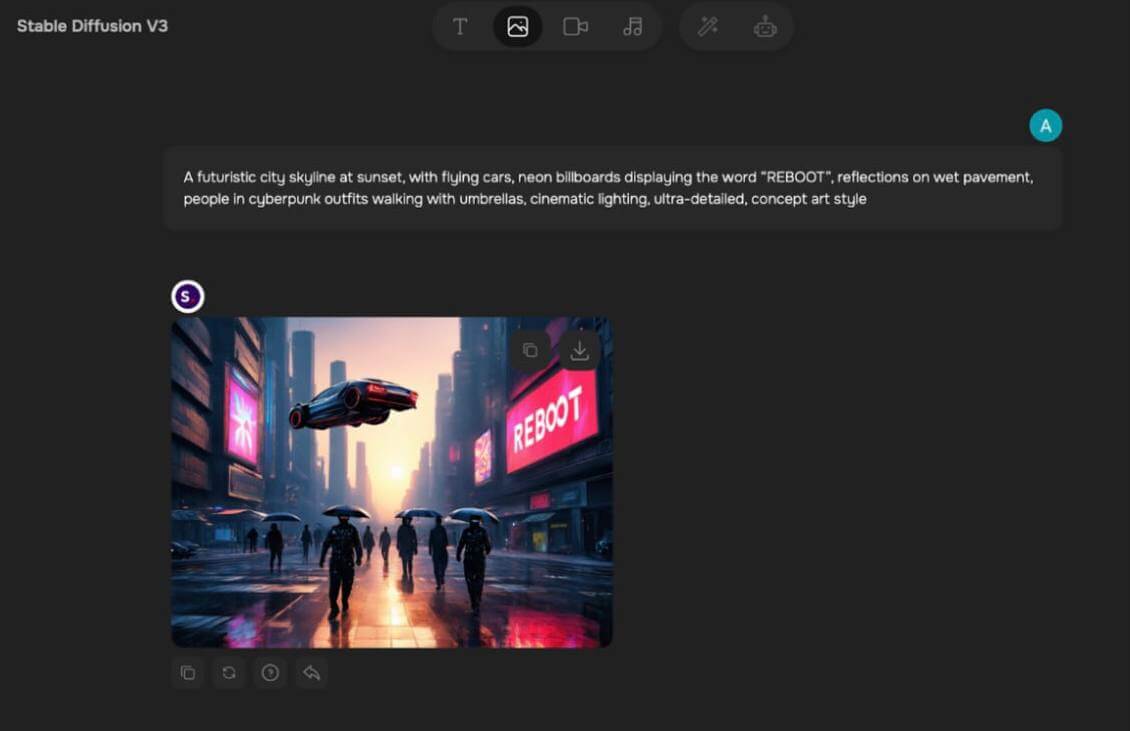Click the flying car in the image
The image size is (1130, 731).
coord(353,402)
